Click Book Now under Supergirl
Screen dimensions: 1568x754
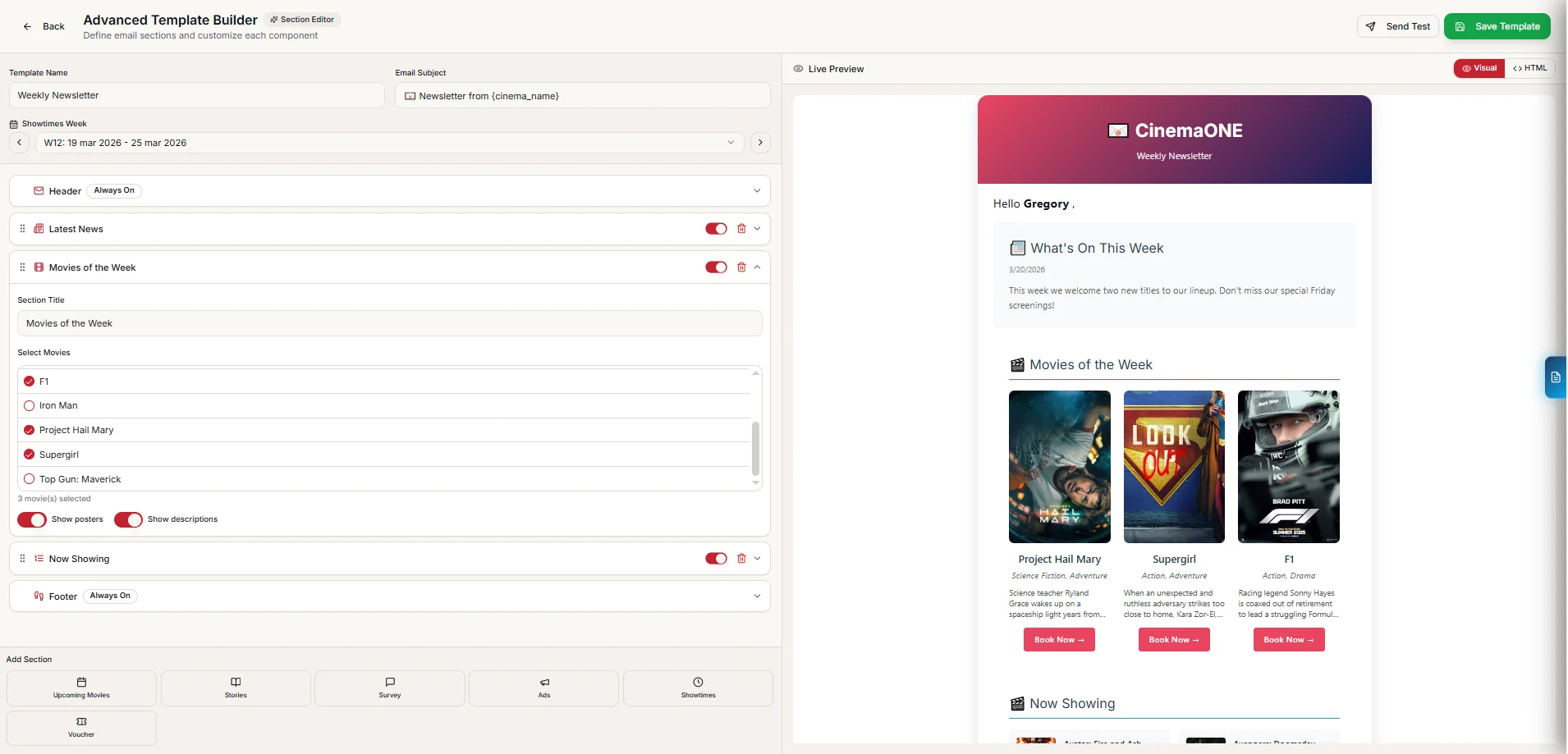click(x=1174, y=640)
